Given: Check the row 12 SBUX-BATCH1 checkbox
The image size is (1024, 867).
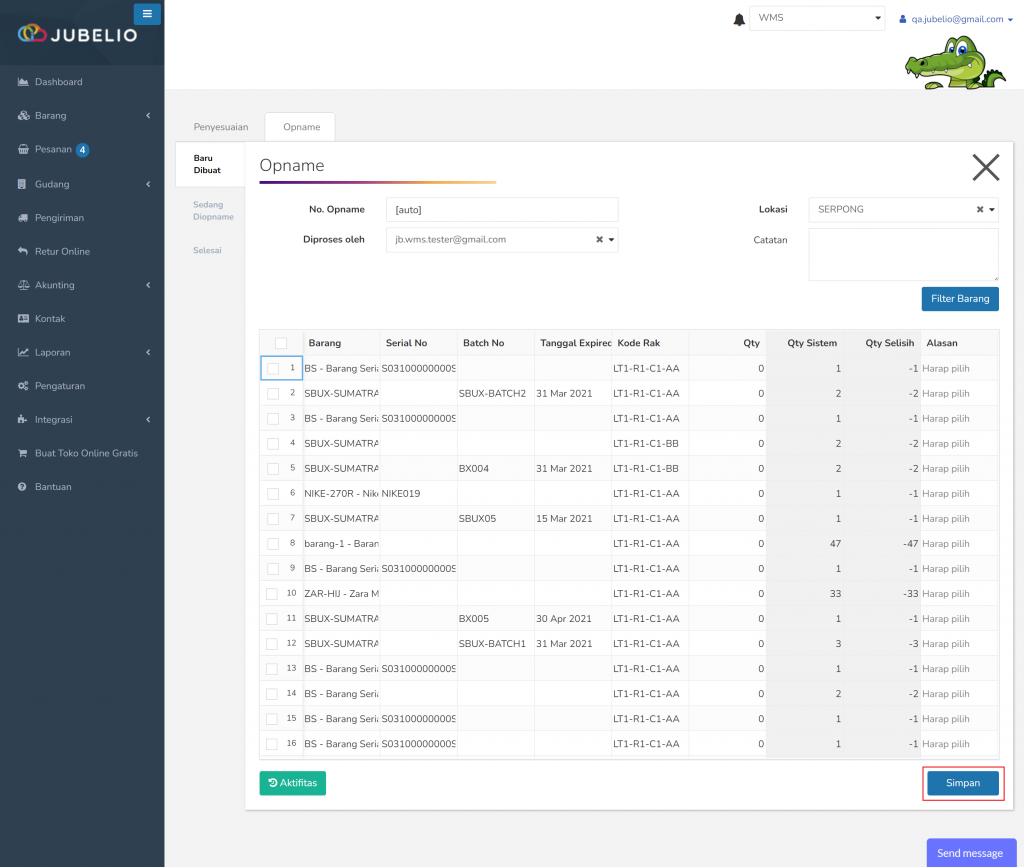Looking at the screenshot, I should (x=272, y=644).
